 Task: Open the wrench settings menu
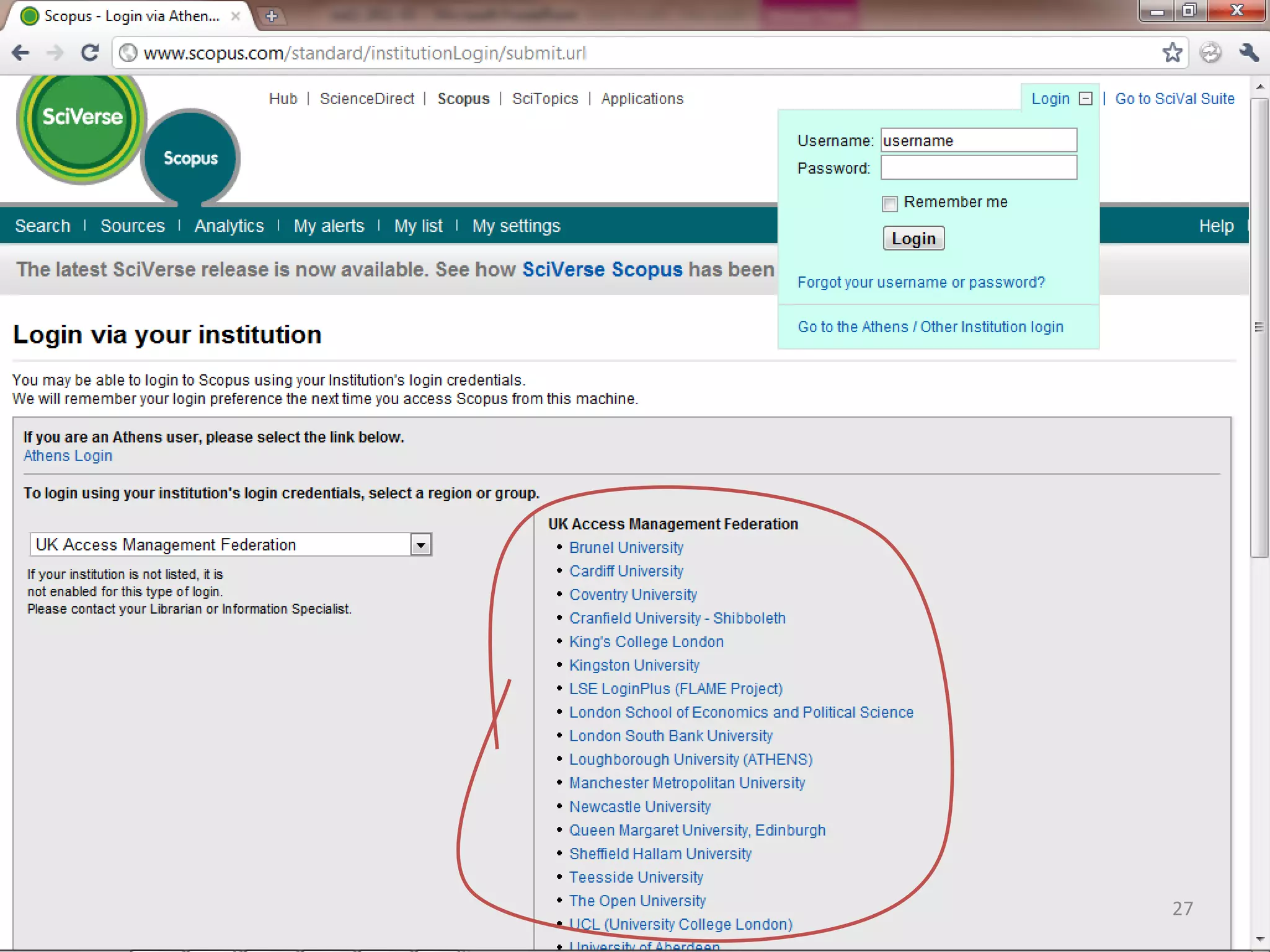(1249, 53)
